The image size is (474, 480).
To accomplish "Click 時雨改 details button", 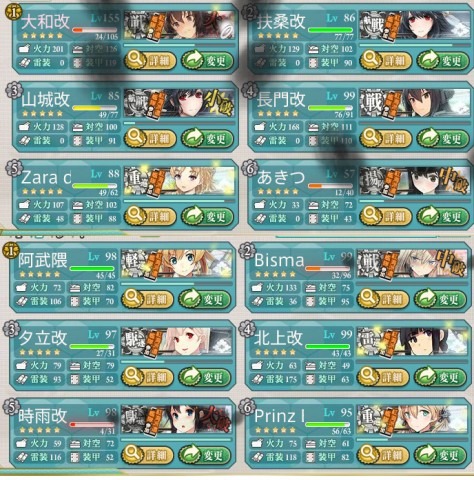I will tap(148, 455).
